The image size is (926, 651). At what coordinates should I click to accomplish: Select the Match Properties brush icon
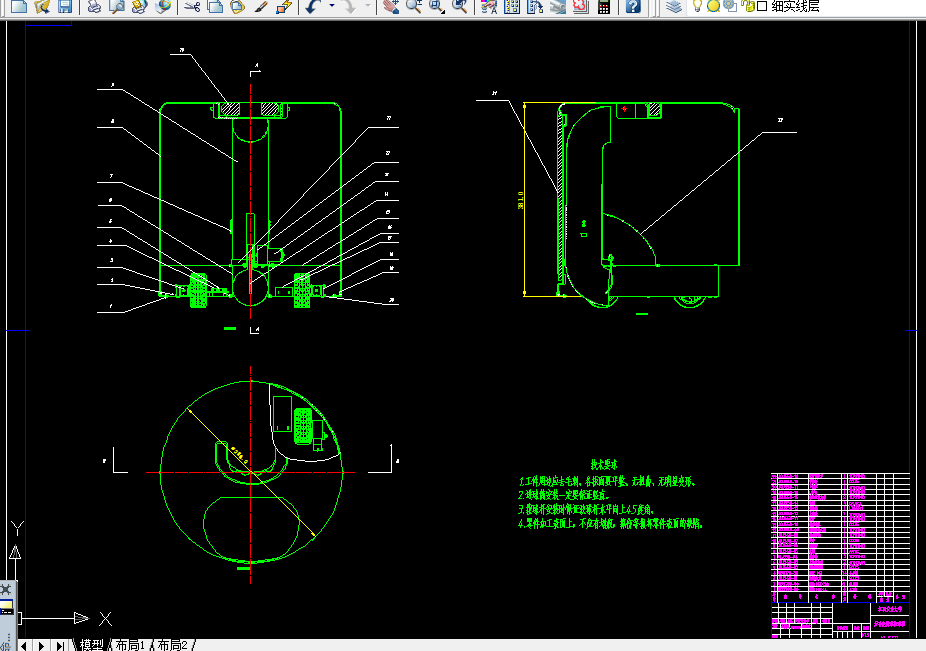(x=260, y=6)
